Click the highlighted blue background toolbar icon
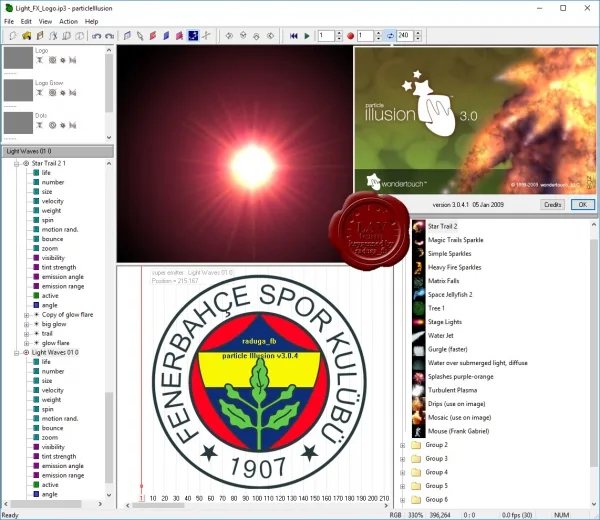The image size is (600, 520). pyautogui.click(x=193, y=36)
